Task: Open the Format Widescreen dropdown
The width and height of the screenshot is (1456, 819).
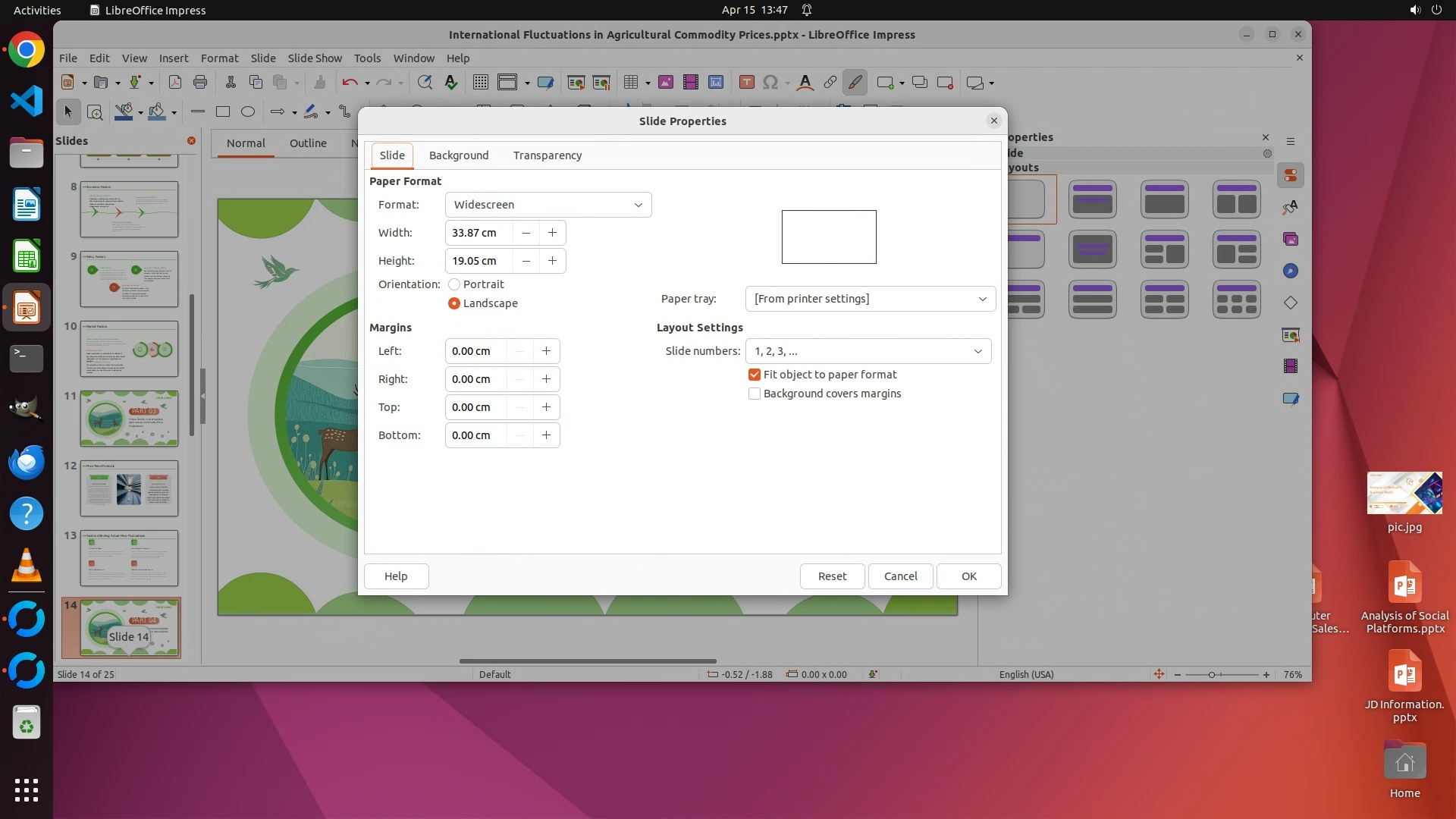Action: point(548,205)
